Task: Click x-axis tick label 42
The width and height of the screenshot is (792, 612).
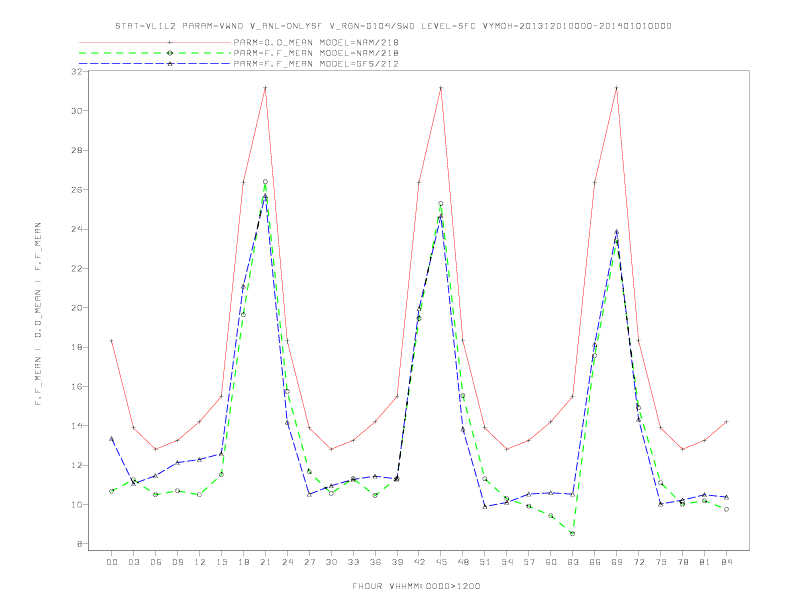Action: pyautogui.click(x=419, y=562)
